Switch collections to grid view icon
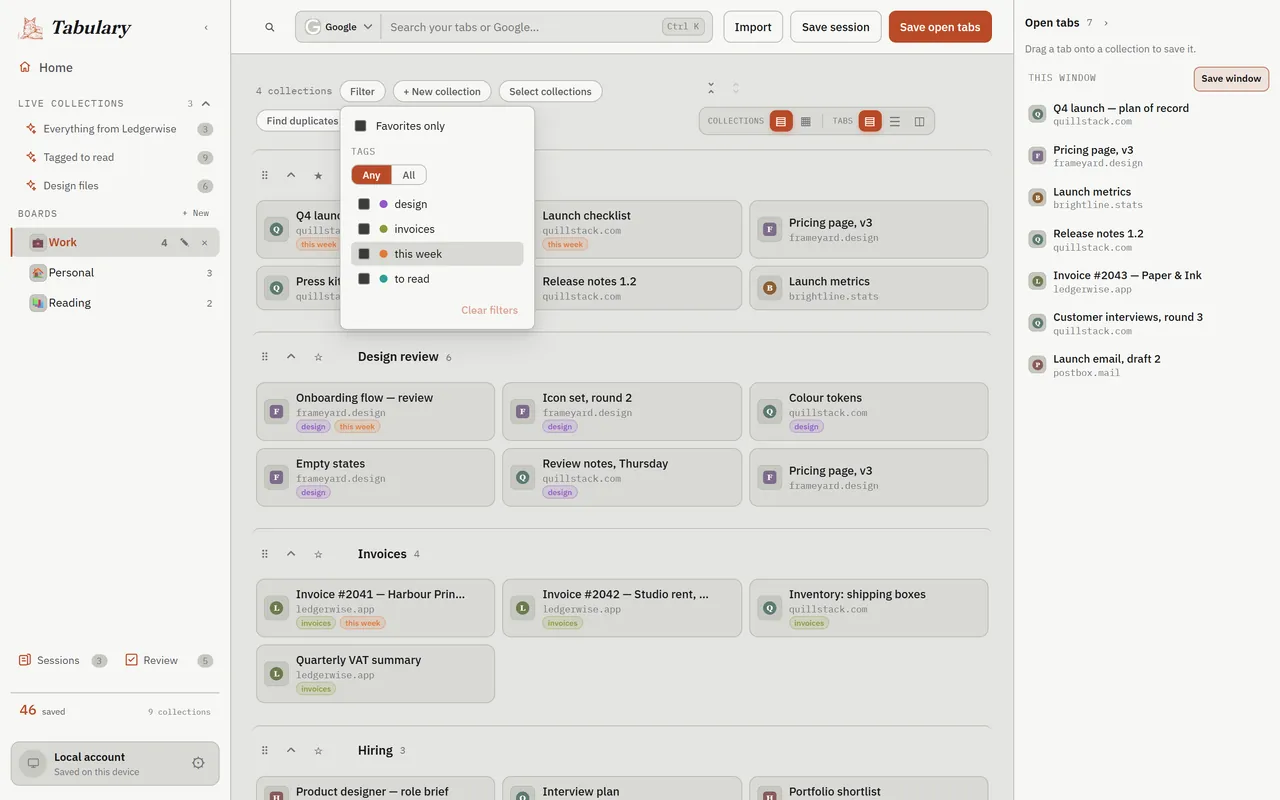This screenshot has width=1280, height=800. [806, 121]
